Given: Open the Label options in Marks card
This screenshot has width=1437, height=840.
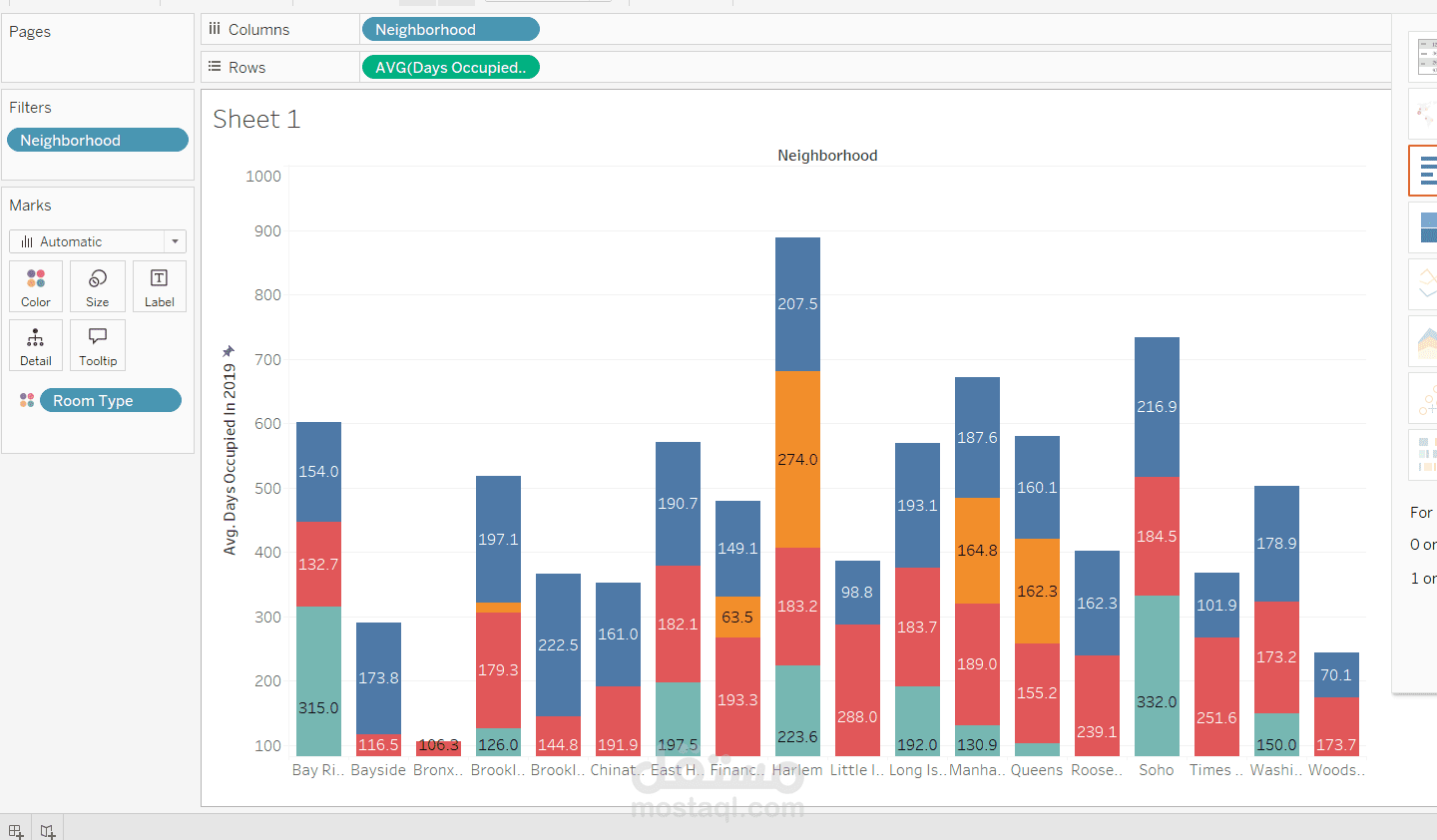Looking at the screenshot, I should pyautogui.click(x=160, y=286).
